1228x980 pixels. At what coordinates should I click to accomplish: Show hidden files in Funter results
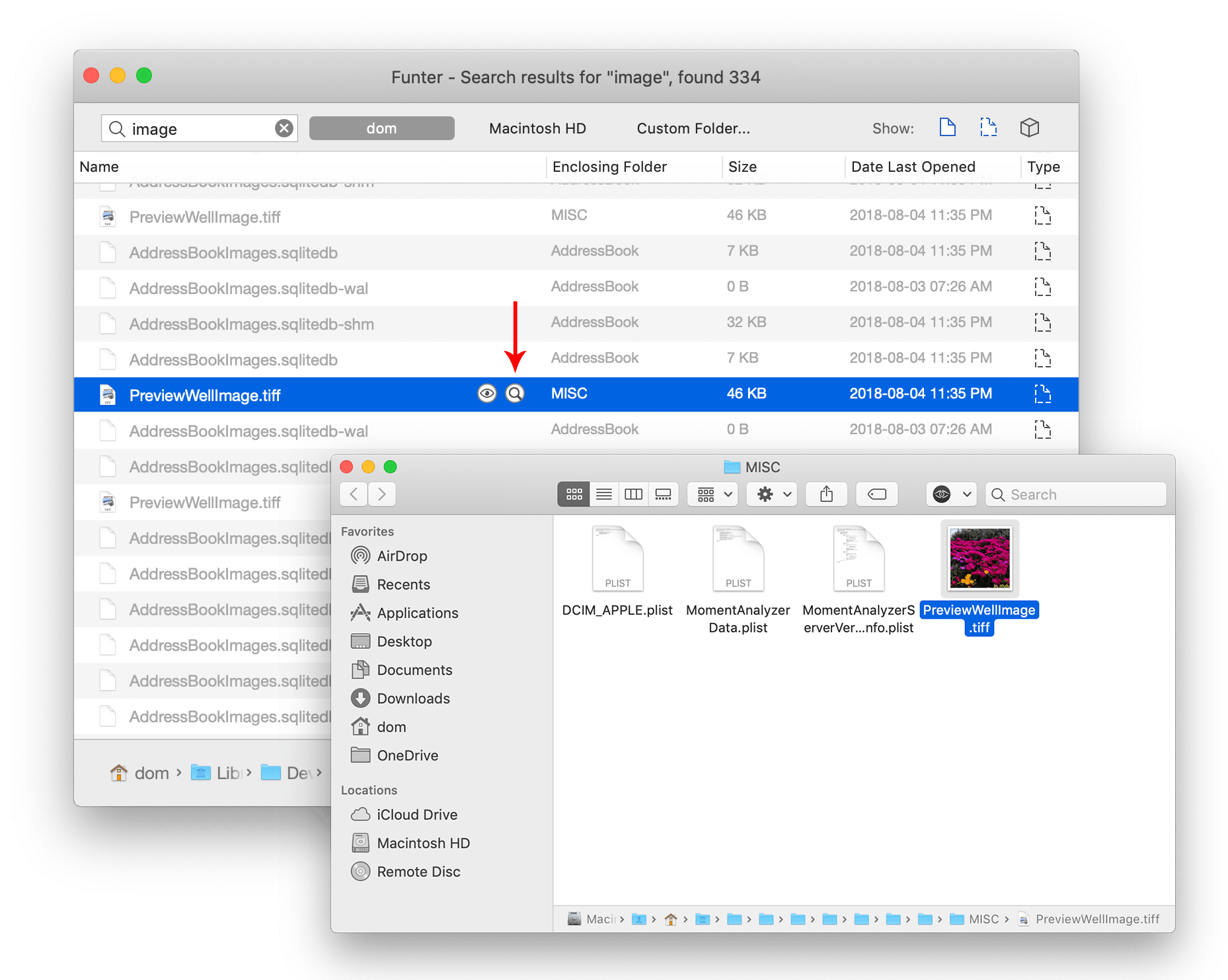coord(989,128)
